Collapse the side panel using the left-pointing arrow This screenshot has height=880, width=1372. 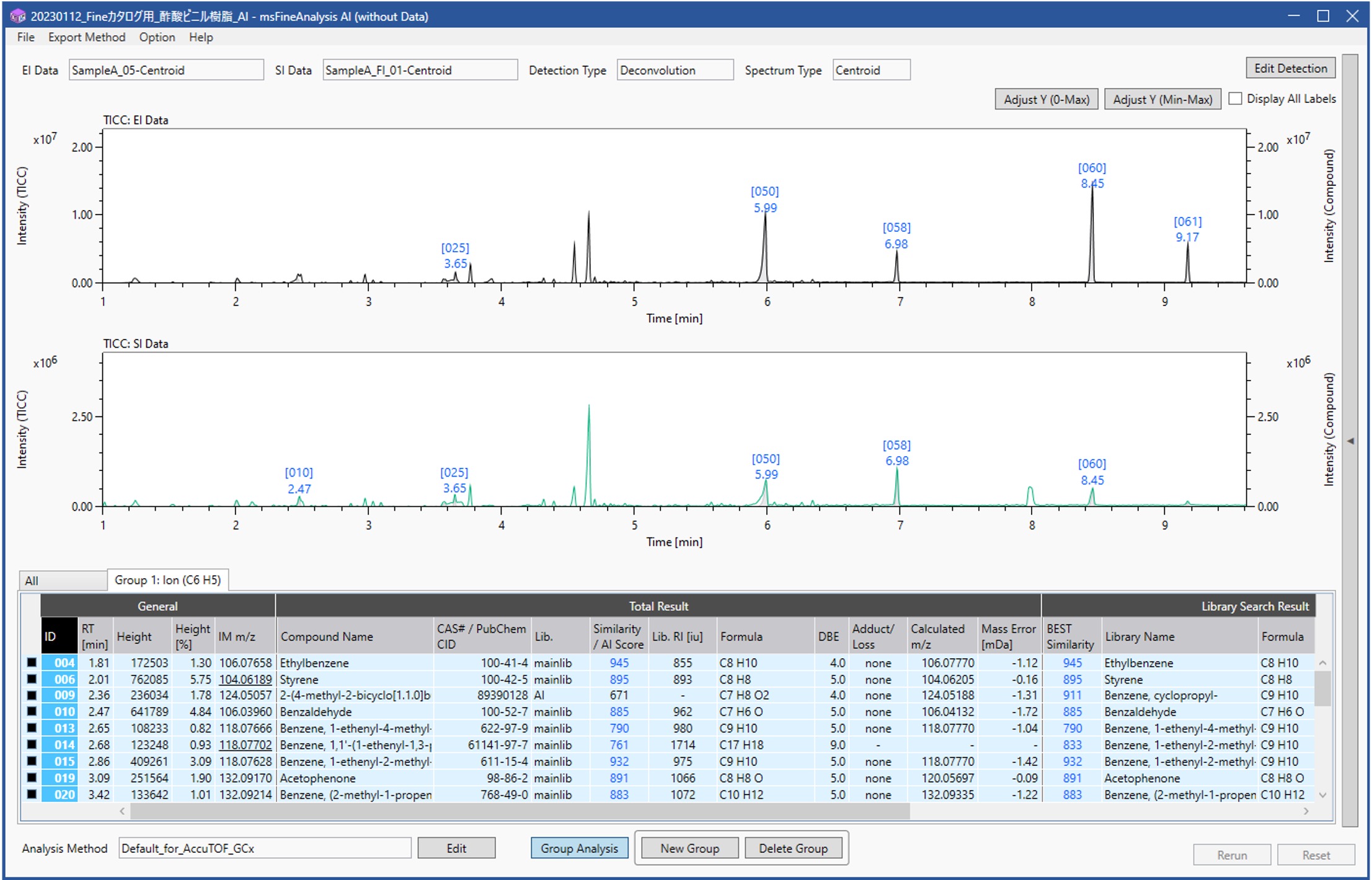tap(1350, 441)
